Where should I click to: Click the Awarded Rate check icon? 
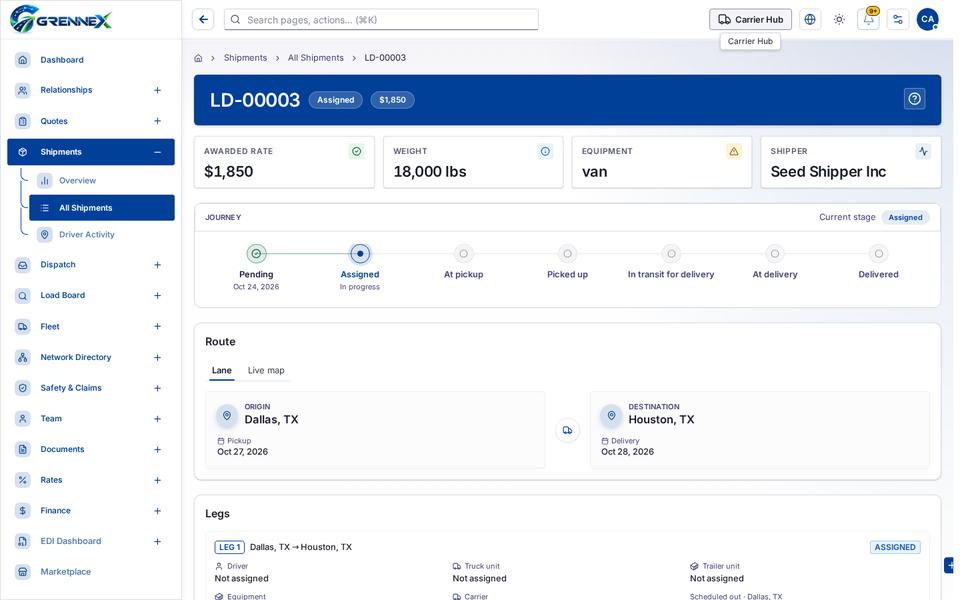356,151
